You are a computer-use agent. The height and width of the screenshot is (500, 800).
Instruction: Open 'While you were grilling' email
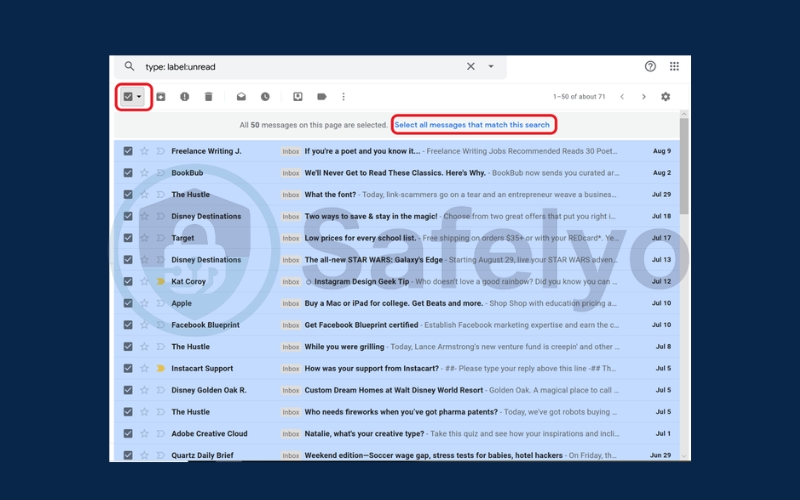(344, 347)
